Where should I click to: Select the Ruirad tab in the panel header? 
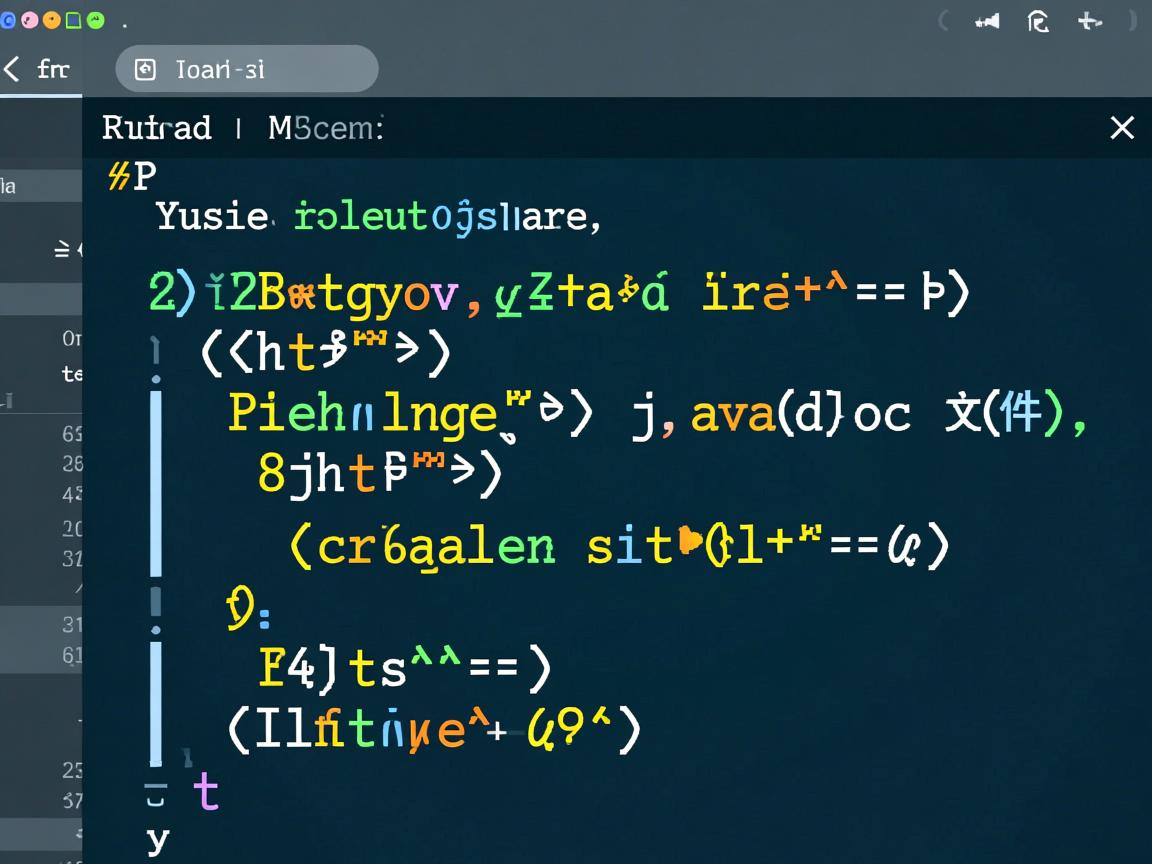(x=157, y=128)
